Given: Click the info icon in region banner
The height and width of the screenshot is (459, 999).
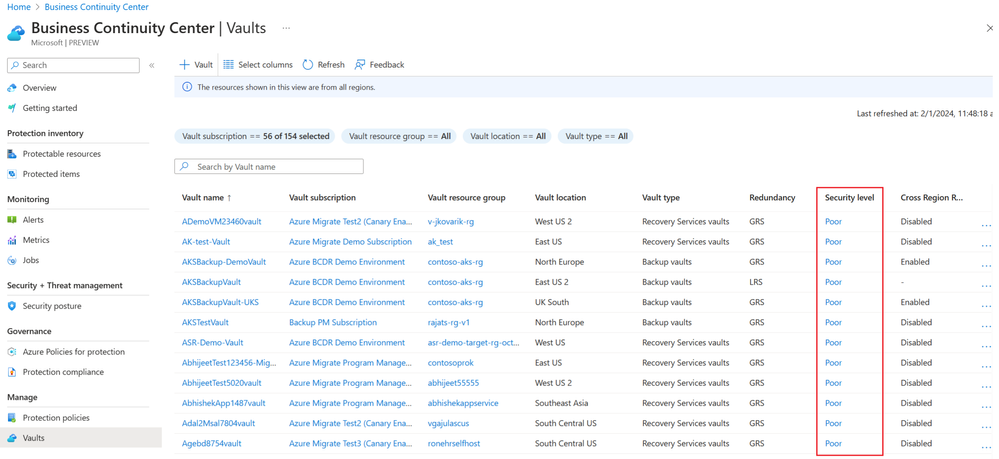Looking at the screenshot, I should tap(187, 87).
